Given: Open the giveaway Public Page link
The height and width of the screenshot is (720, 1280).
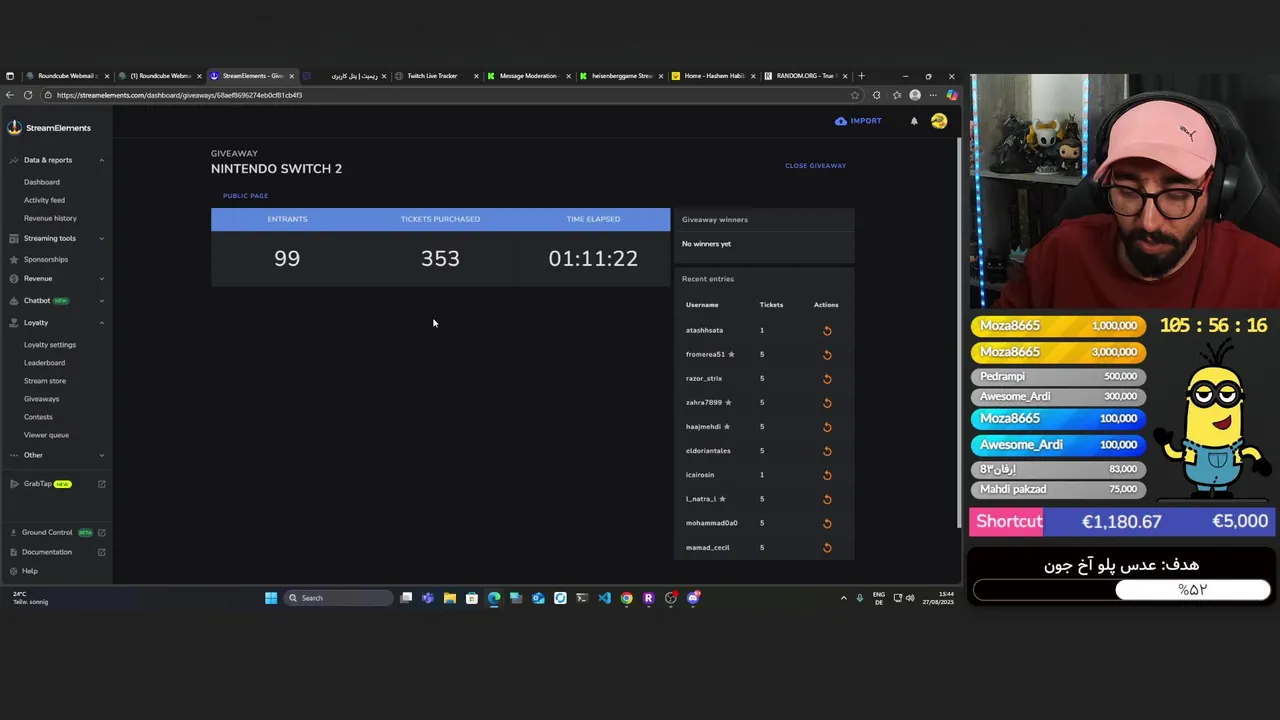Looking at the screenshot, I should 245,196.
